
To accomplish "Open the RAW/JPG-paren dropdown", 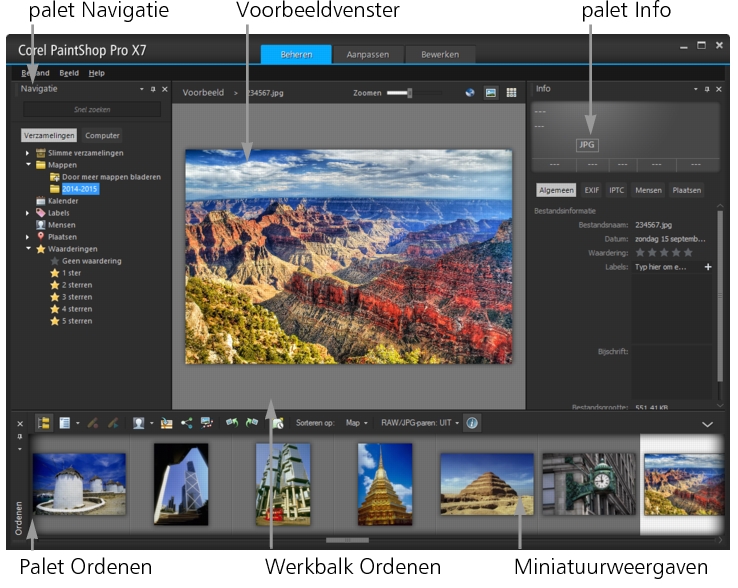I will click(x=420, y=423).
